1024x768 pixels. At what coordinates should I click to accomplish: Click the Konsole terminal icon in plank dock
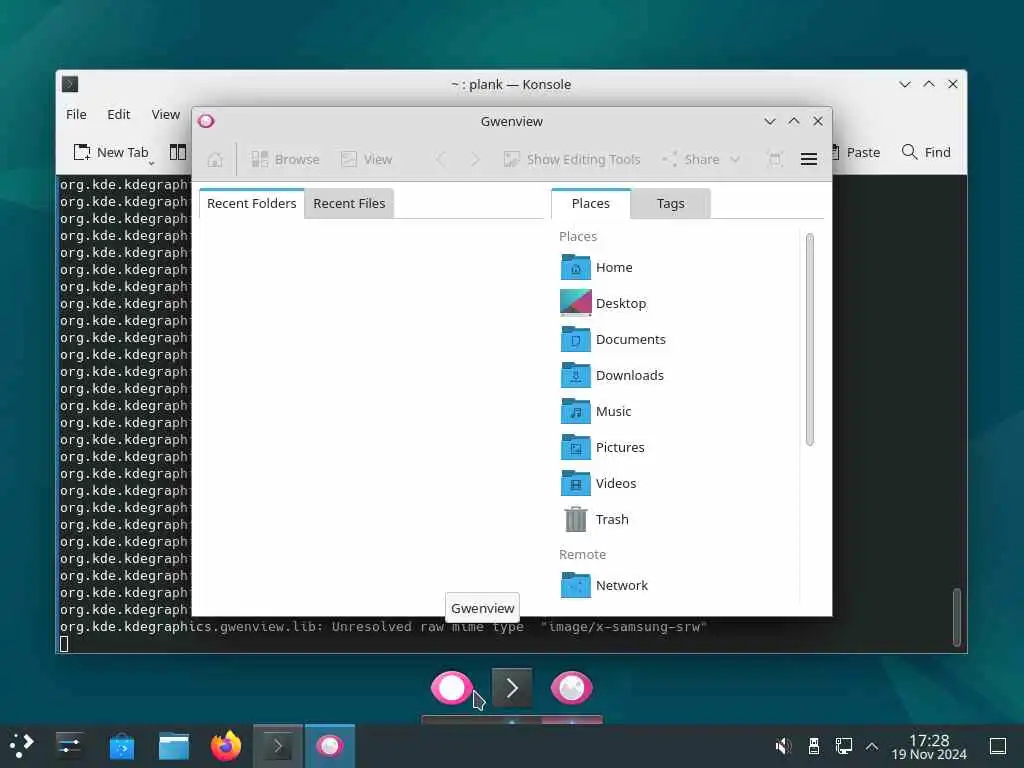point(512,688)
